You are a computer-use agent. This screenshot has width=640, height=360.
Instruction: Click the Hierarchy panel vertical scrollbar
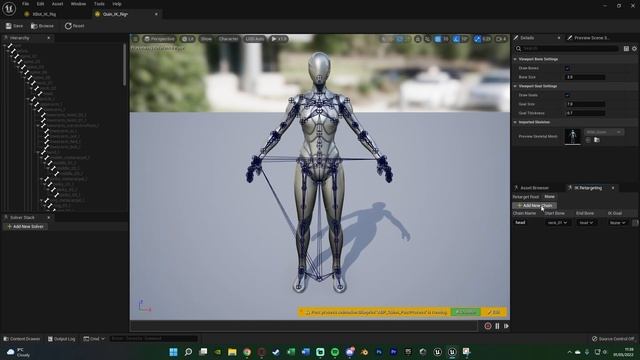[124, 65]
